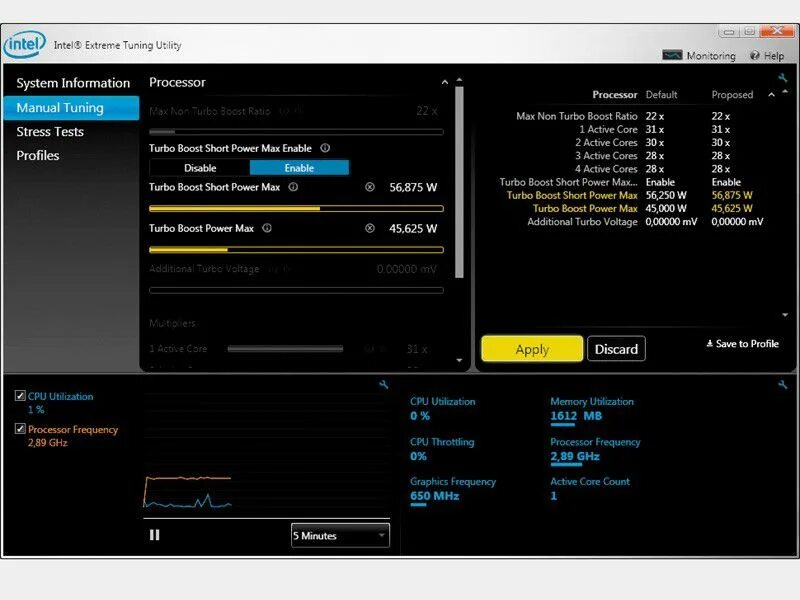The width and height of the screenshot is (800, 600).
Task: Open the Help question mark icon
Action: 755,56
